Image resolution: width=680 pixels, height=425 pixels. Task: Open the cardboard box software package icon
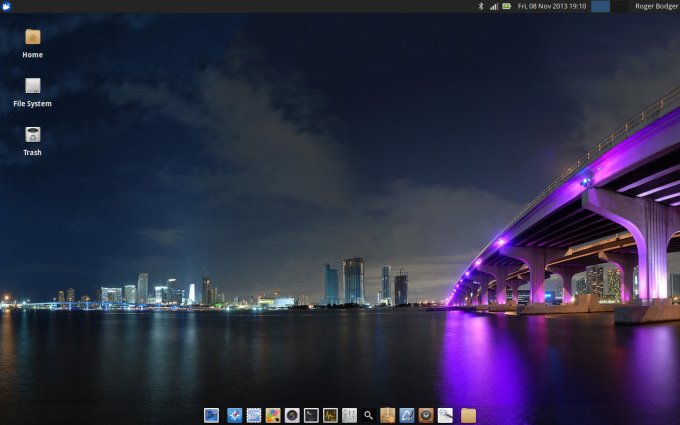pos(387,415)
